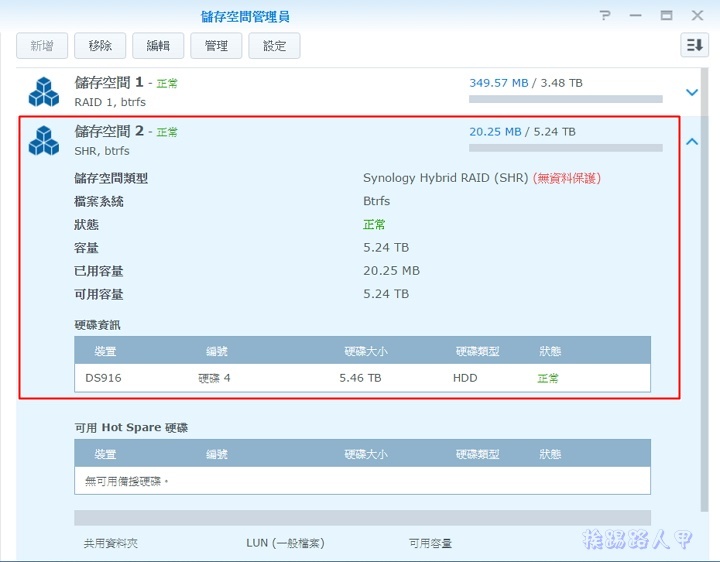Click the 儲存空間 1 volume cube icon
This screenshot has height=562, width=720.
pyautogui.click(x=43, y=91)
